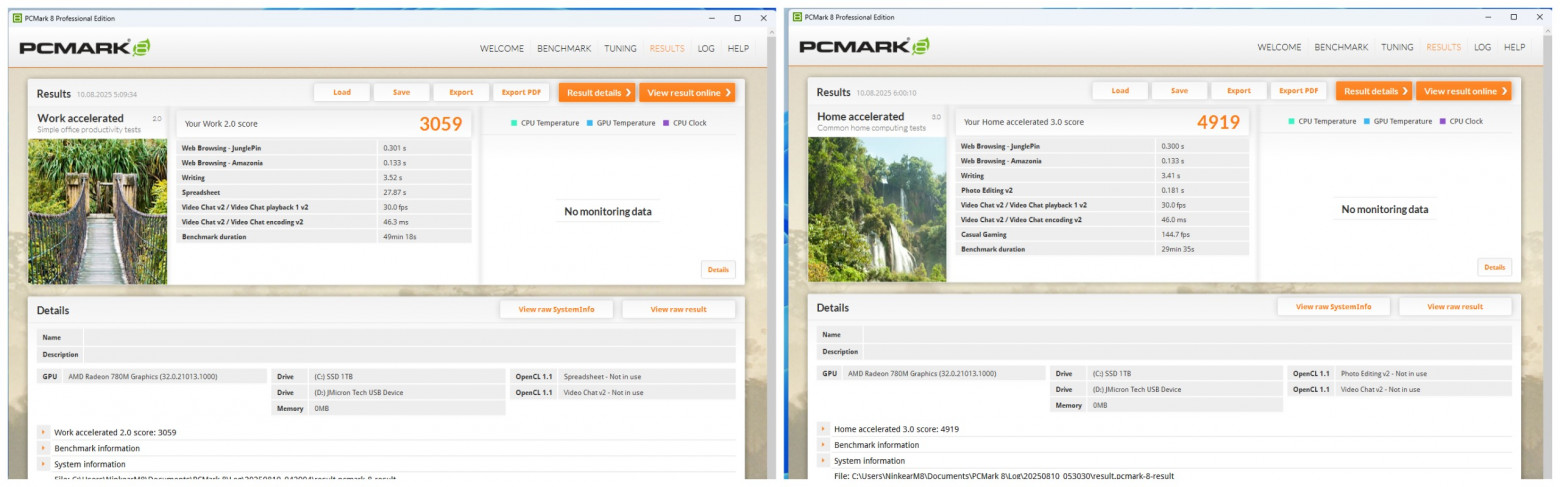The width and height of the screenshot is (1560, 487).
Task: Select the Photo Editing v2 0.181 s row
Action: 1103,190
